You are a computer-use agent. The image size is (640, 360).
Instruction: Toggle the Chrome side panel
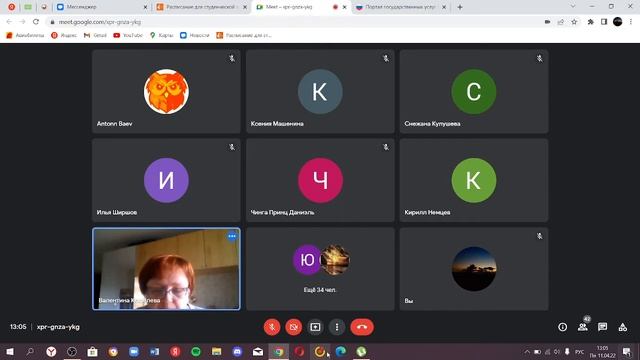(604, 22)
